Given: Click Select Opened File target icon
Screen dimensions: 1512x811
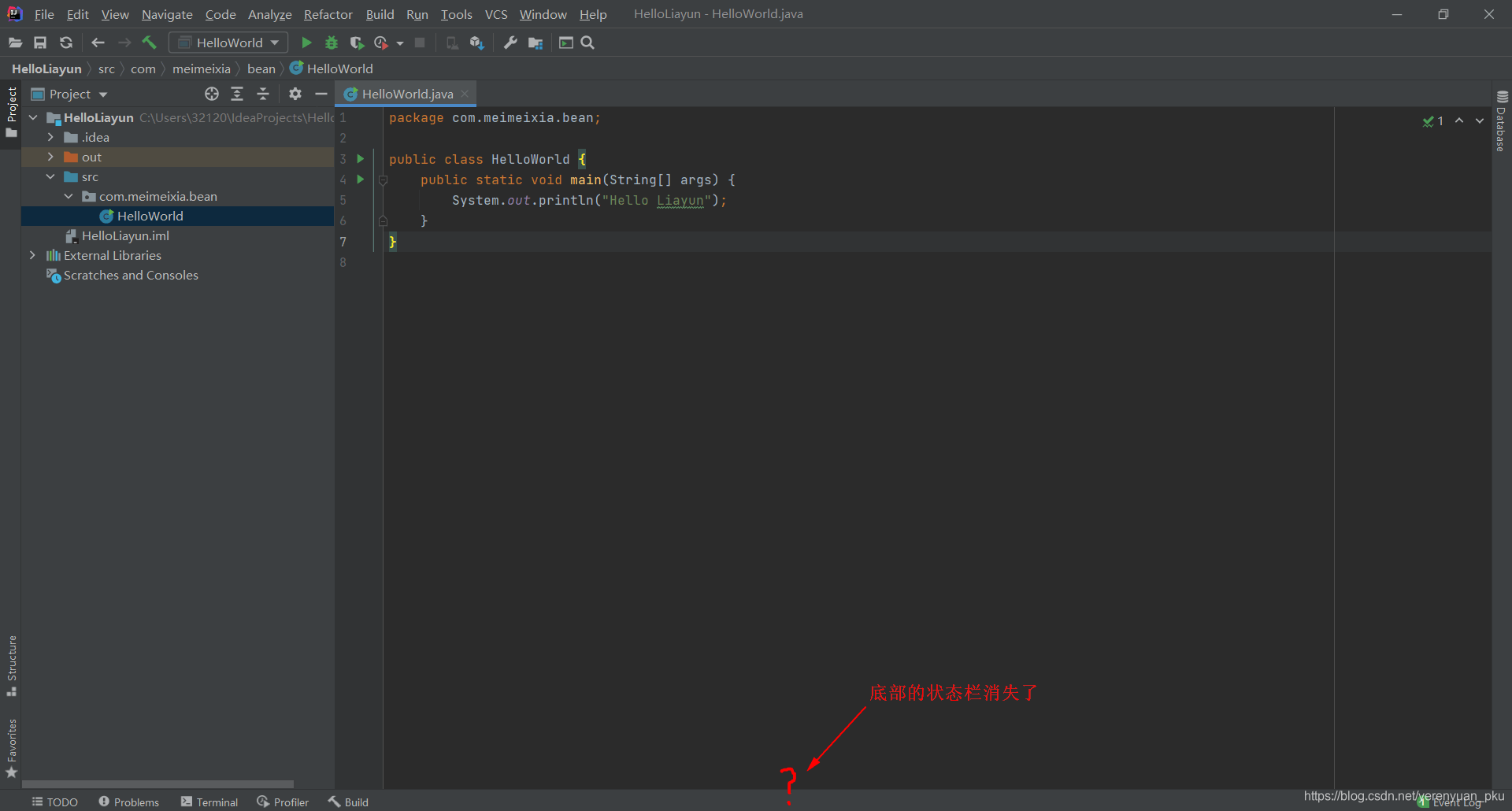Looking at the screenshot, I should (212, 94).
